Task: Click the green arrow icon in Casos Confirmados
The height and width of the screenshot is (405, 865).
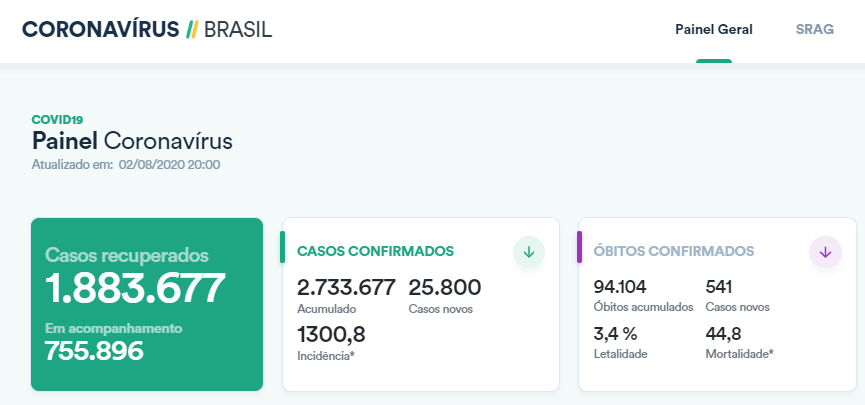Action: (x=528, y=252)
